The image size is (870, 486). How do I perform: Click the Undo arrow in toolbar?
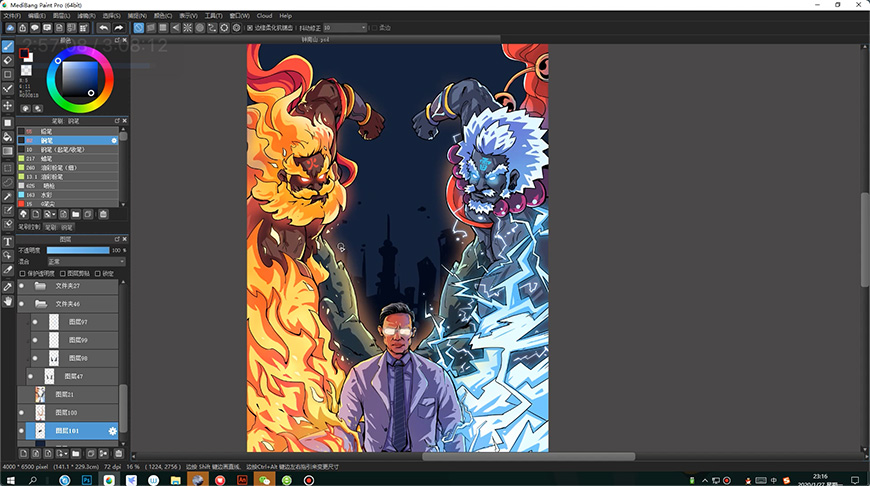(104, 28)
